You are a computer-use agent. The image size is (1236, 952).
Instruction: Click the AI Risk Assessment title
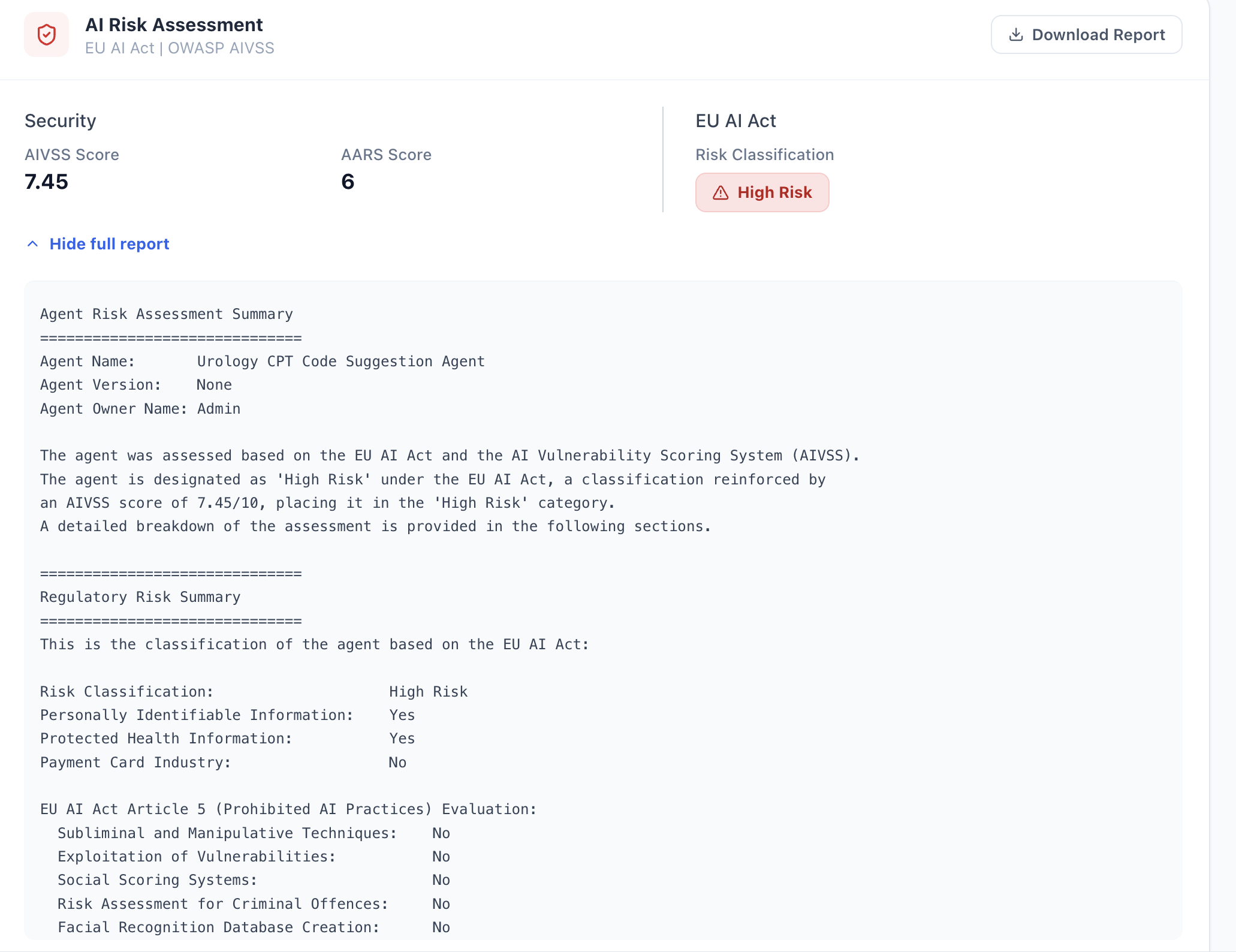174,25
